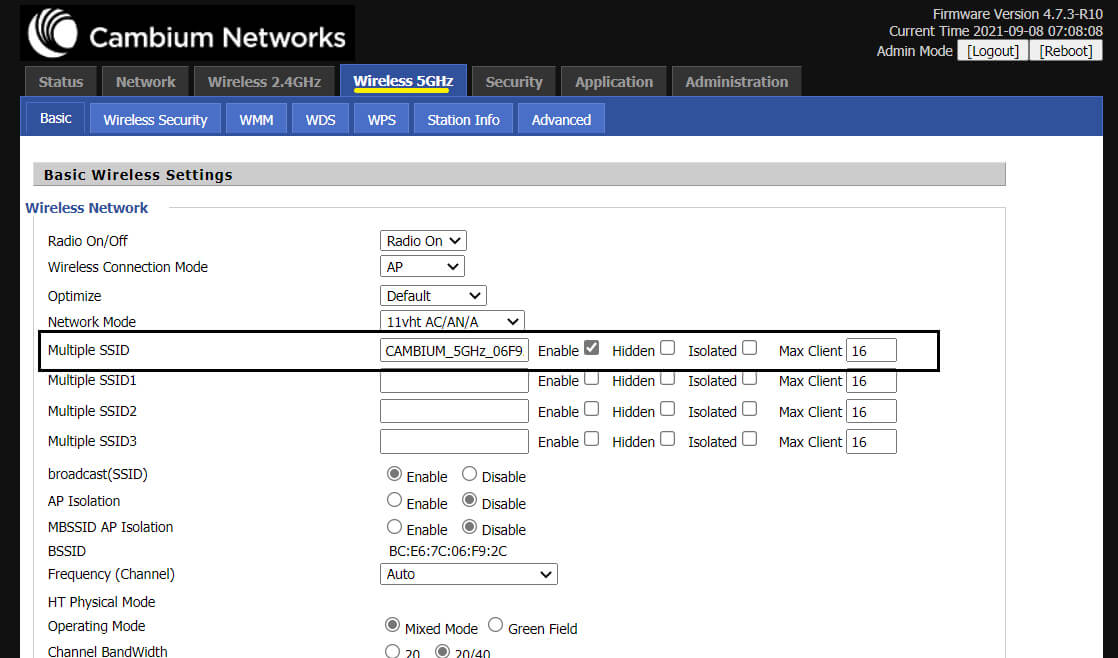Click the Multiple SSID3 name input field
Viewport: 1118px width, 658px height.
(x=454, y=442)
